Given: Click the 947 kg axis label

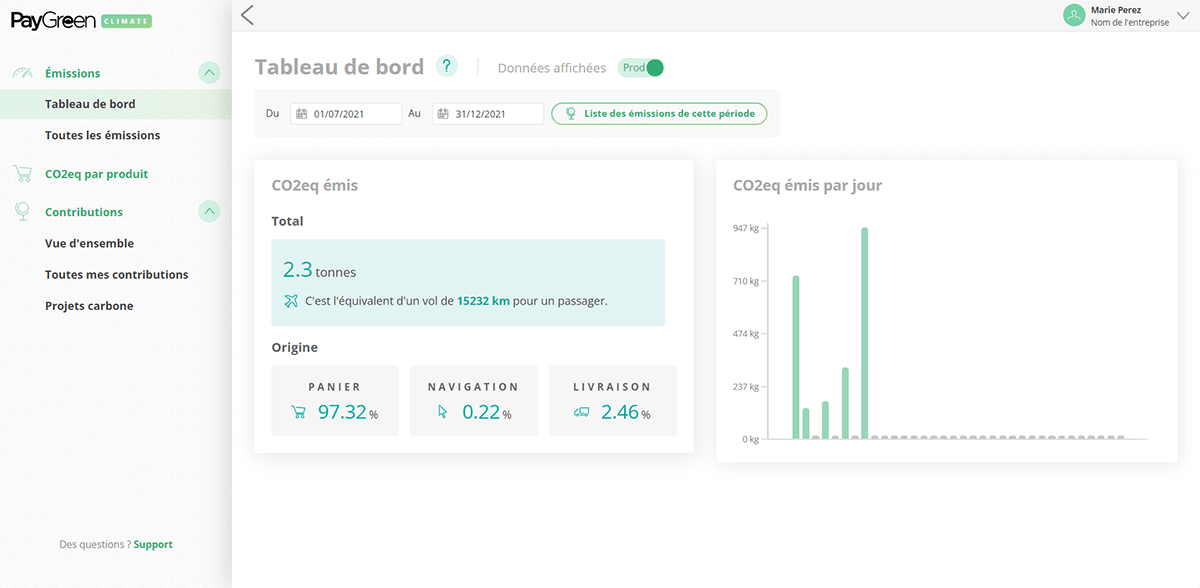Looking at the screenshot, I should point(745,228).
